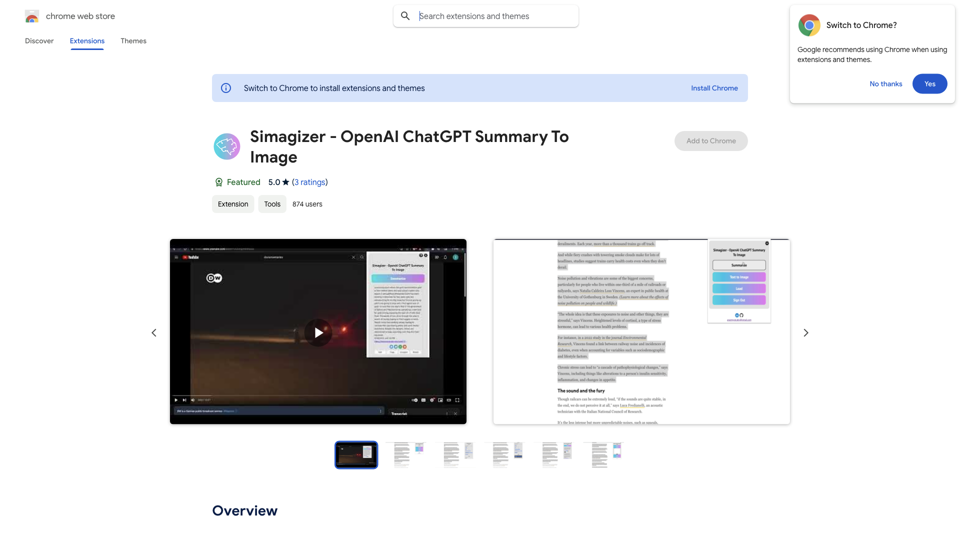Click the info icon in the blue banner

pos(226,88)
